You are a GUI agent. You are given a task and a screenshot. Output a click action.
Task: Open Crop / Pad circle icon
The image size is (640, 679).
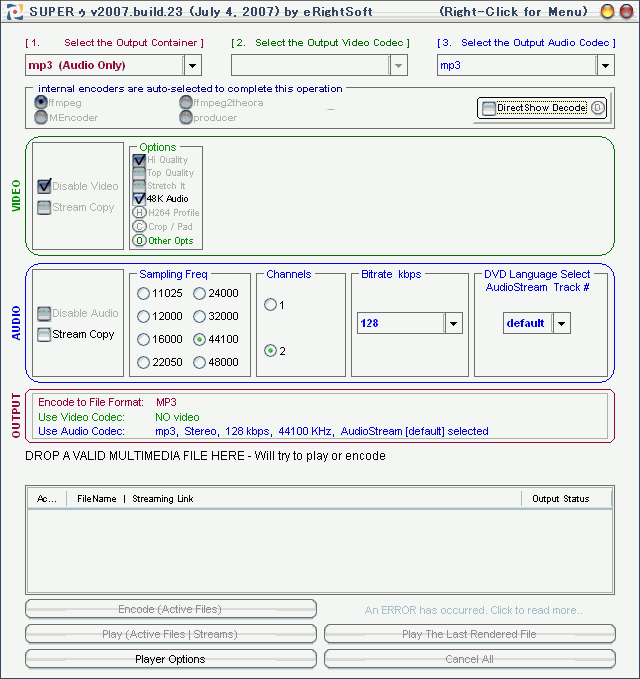coord(139,226)
